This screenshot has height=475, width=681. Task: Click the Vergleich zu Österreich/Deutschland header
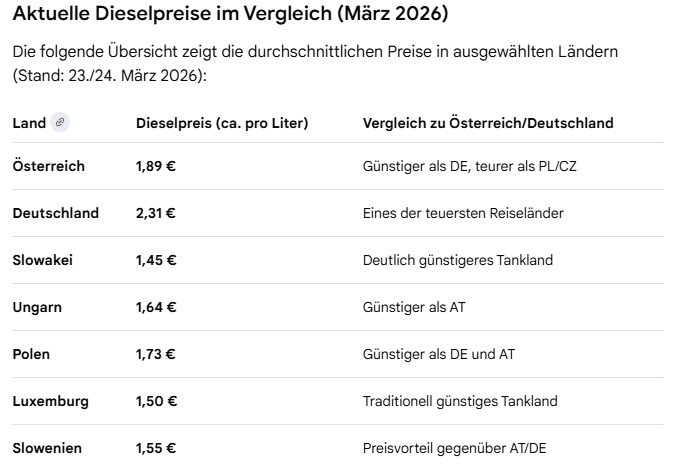pos(487,123)
